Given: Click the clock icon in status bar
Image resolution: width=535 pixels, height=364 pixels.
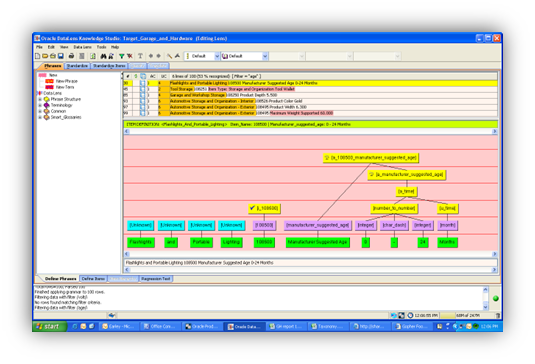Looking at the screenshot, I should click(x=410, y=316).
